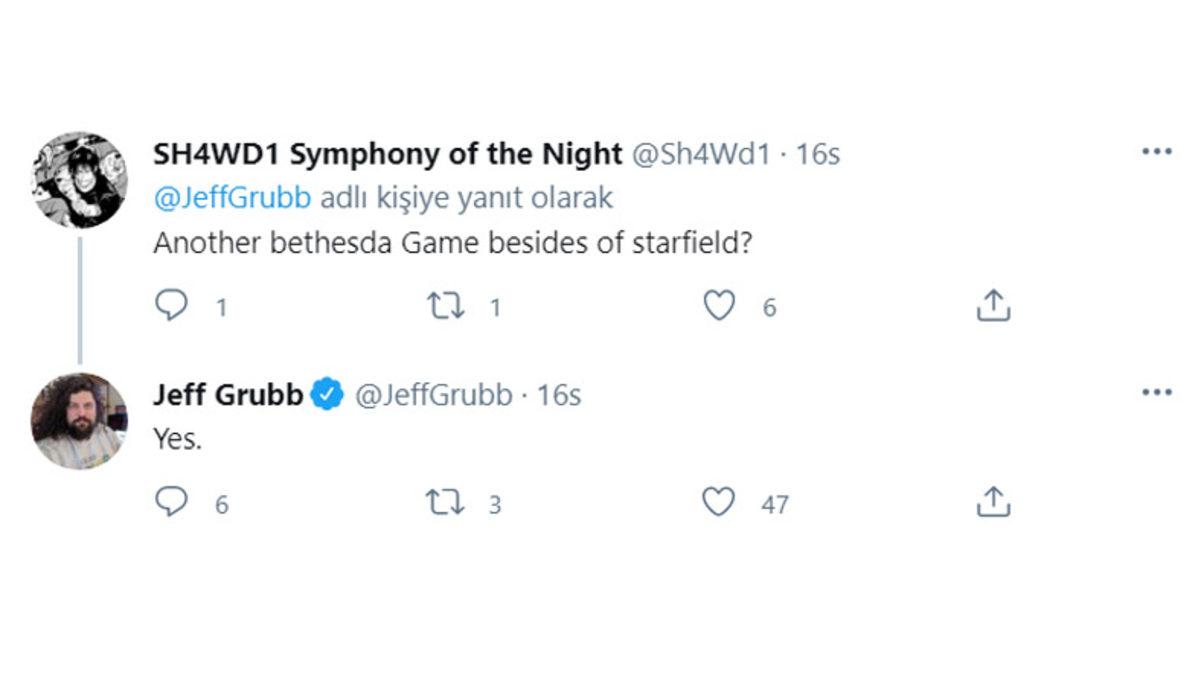Retweet SH4WD1's Bethesda question tweet
This screenshot has width=1200, height=675.
445,305
